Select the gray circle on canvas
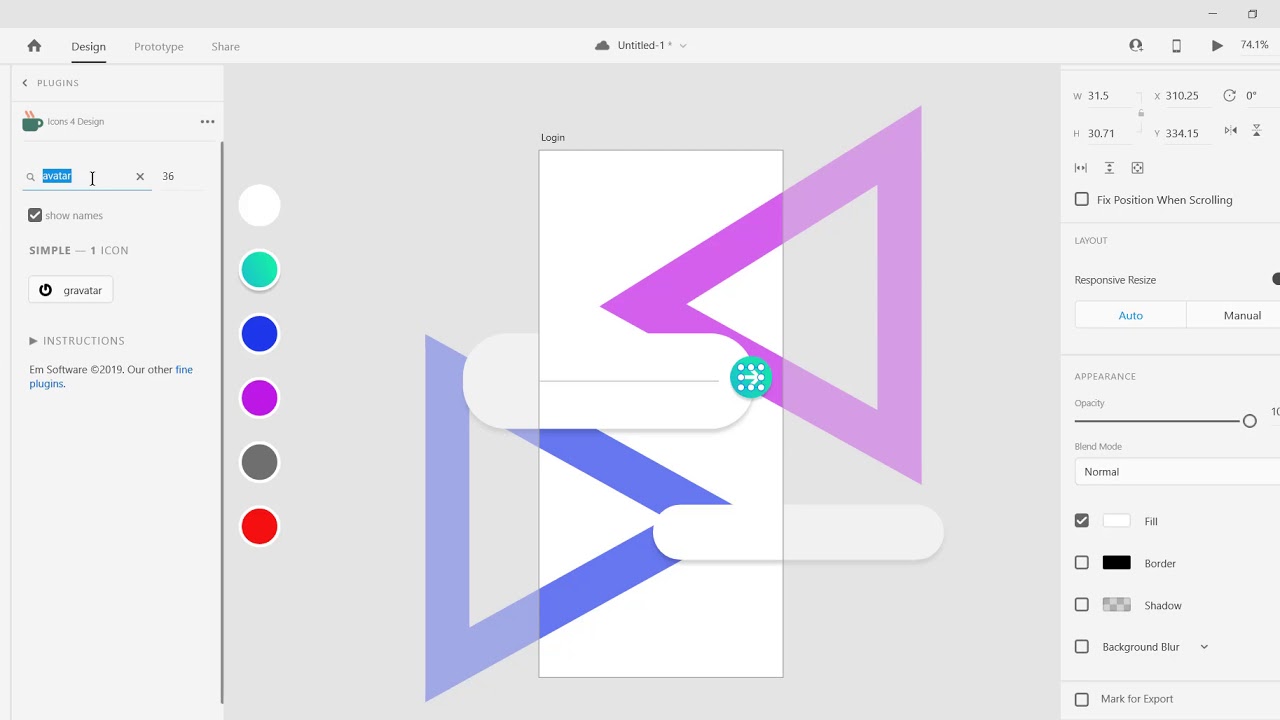This screenshot has height=720, width=1280. 259,462
